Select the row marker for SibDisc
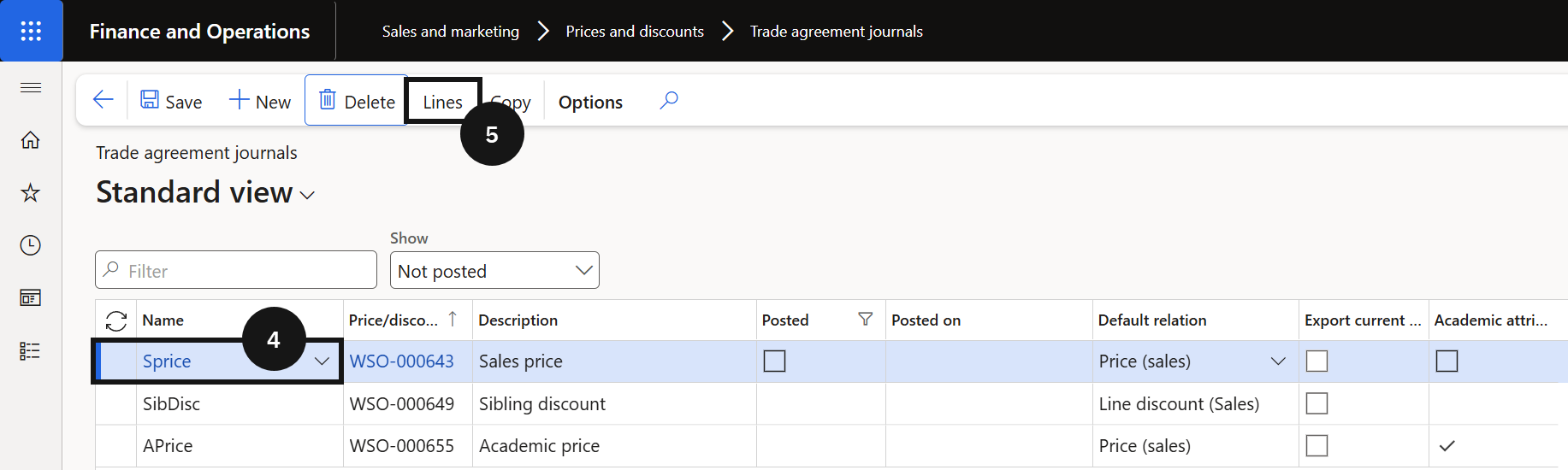The width and height of the screenshot is (1568, 470). (x=115, y=403)
